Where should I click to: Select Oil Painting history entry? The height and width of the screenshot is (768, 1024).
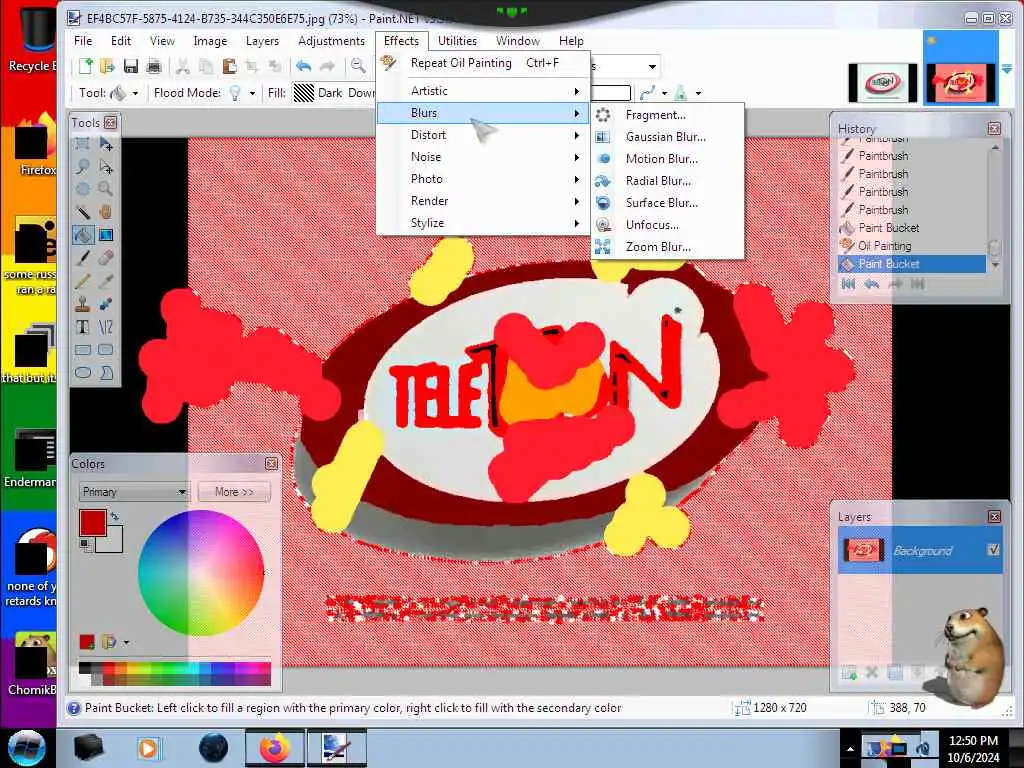[912, 246]
